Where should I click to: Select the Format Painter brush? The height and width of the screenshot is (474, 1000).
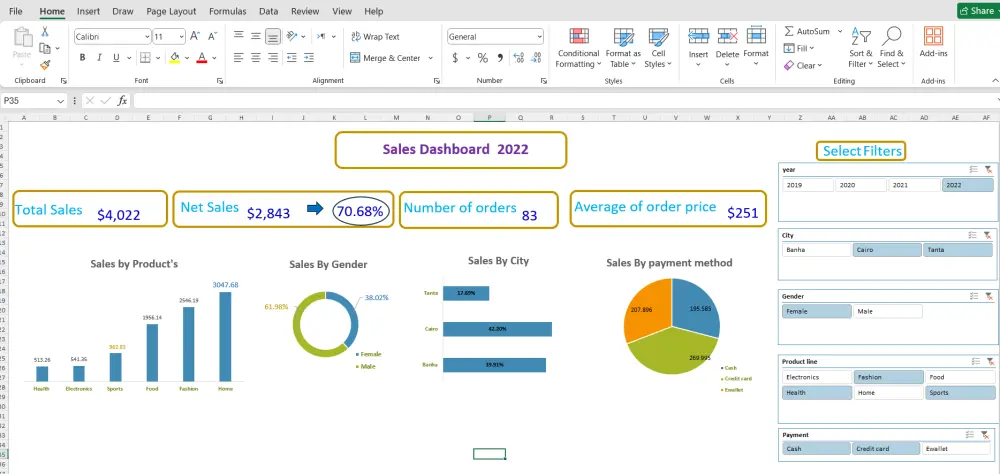click(x=45, y=64)
